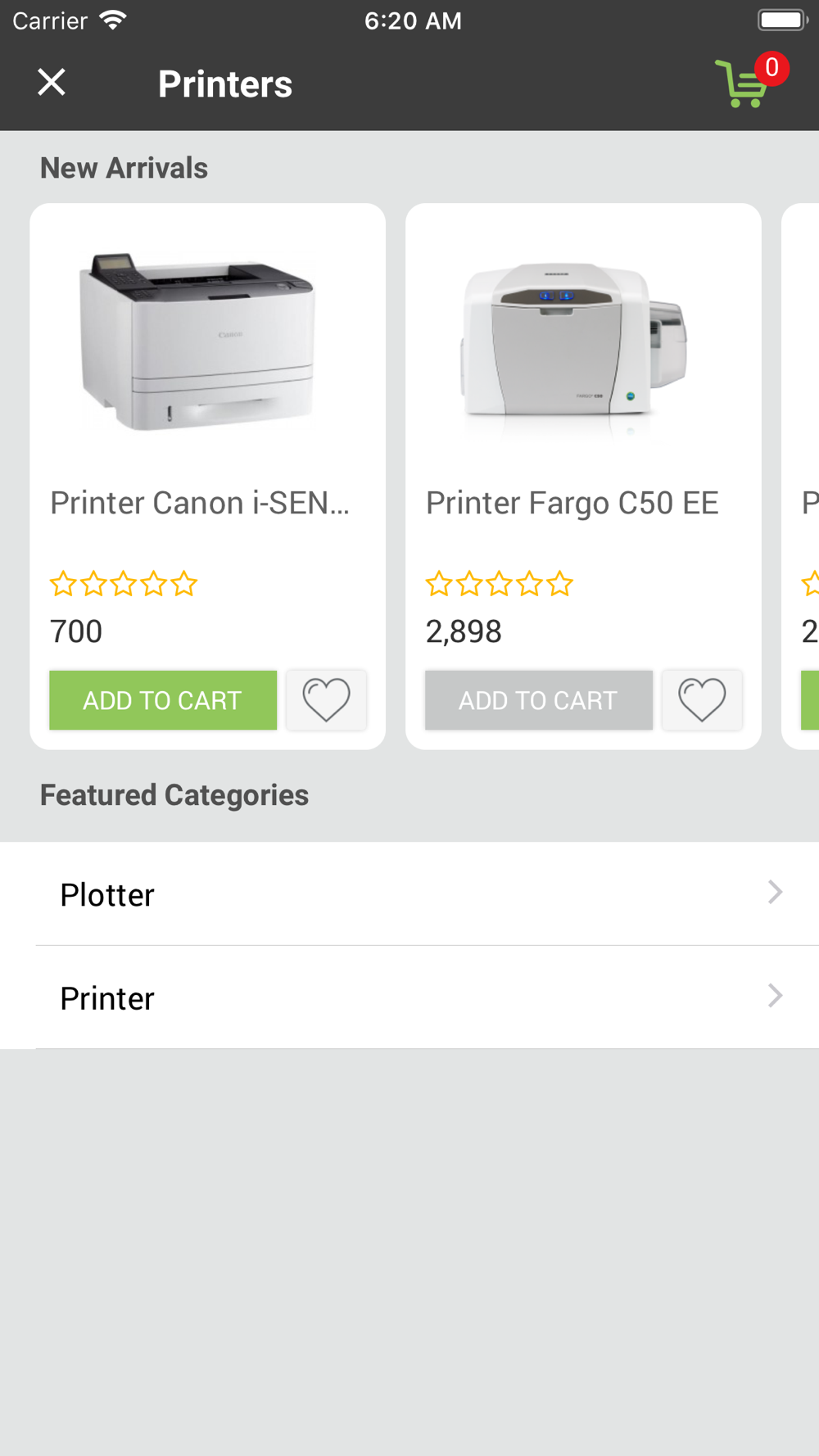Open the Printer Canon i-SEN... product title
Screen dimensions: 819x1456
pyautogui.click(x=200, y=503)
